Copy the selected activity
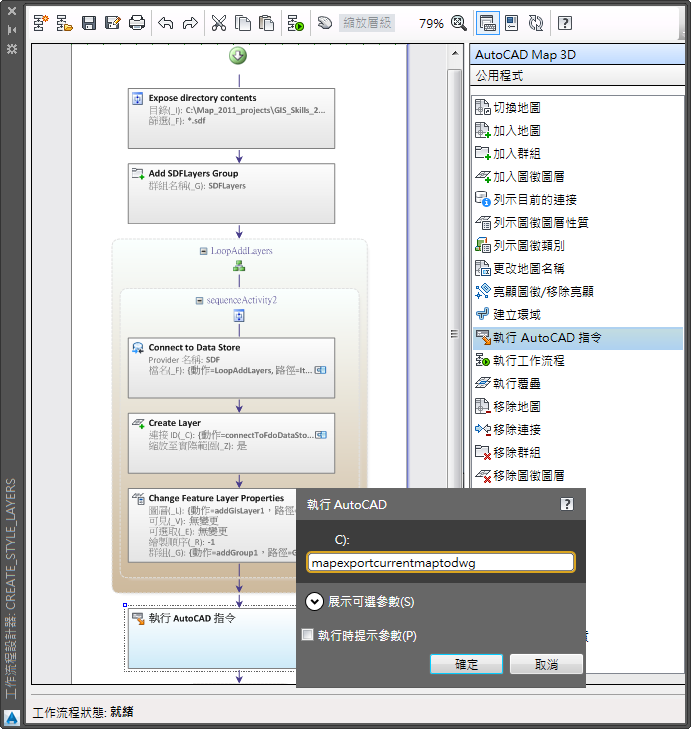The height and width of the screenshot is (729, 691). pos(243,23)
